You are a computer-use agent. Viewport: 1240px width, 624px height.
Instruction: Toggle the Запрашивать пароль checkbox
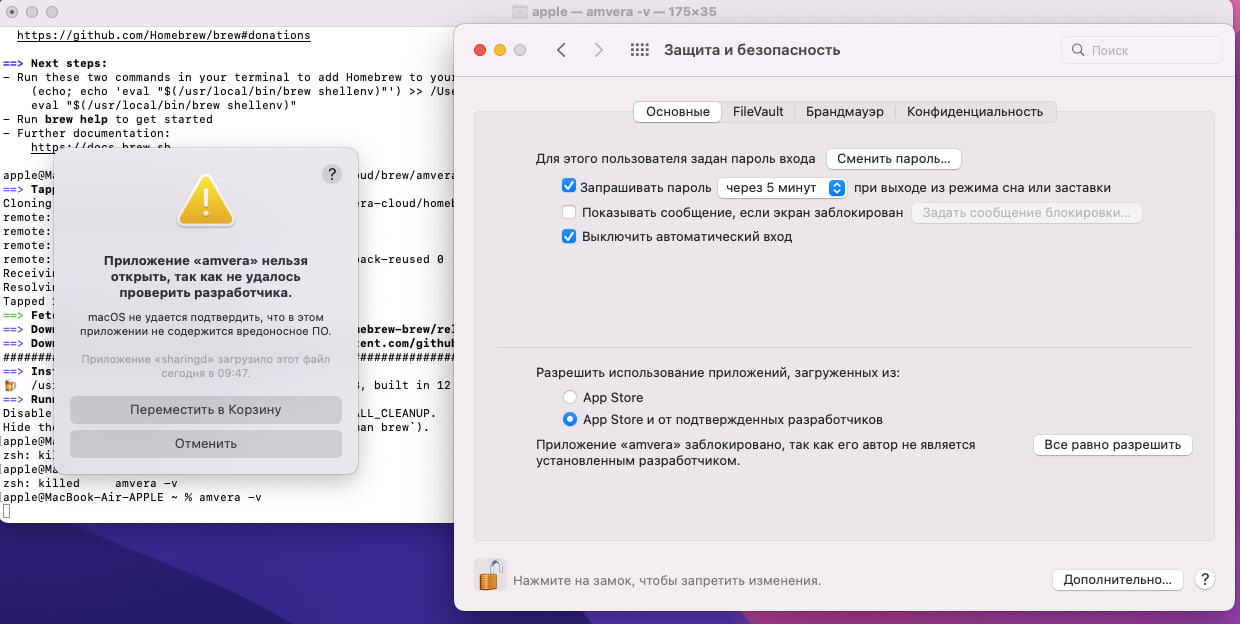[x=569, y=187]
